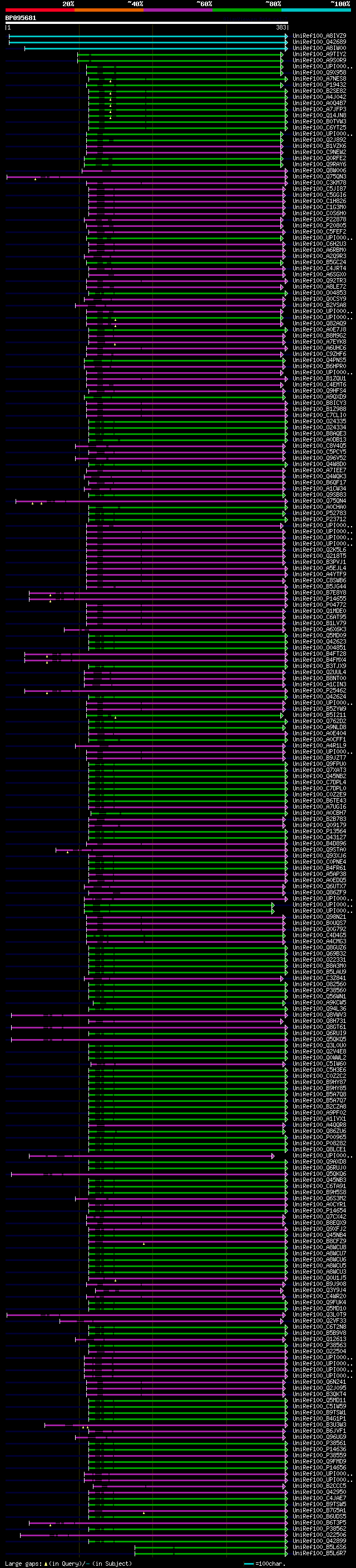Screen dimensions: 356x1568
Task: Click hit label UniRef100_P19432
Action: click(x=319, y=85)
